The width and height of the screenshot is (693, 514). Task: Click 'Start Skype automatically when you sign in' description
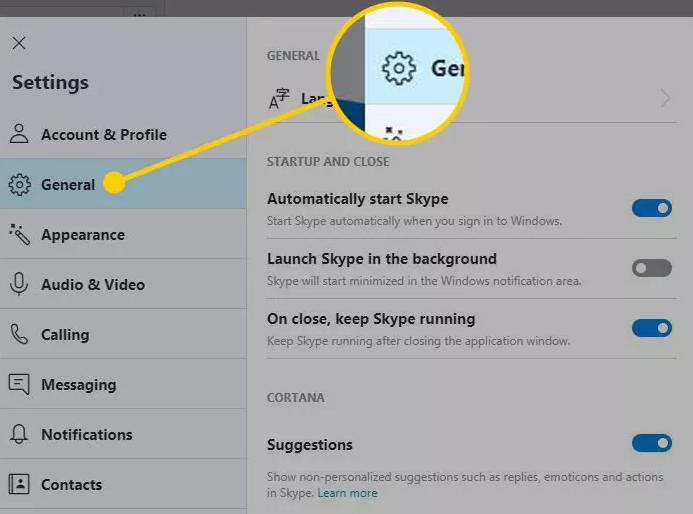[x=415, y=221]
